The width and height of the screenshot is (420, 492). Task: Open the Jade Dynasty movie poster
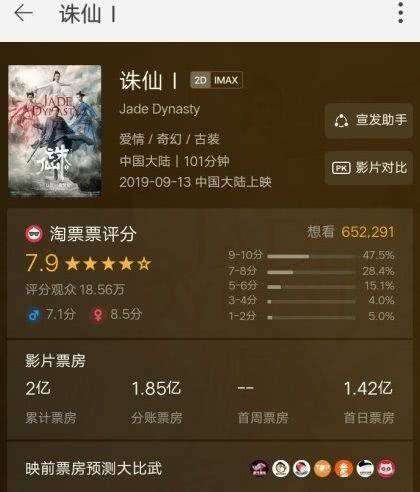[x=55, y=131]
